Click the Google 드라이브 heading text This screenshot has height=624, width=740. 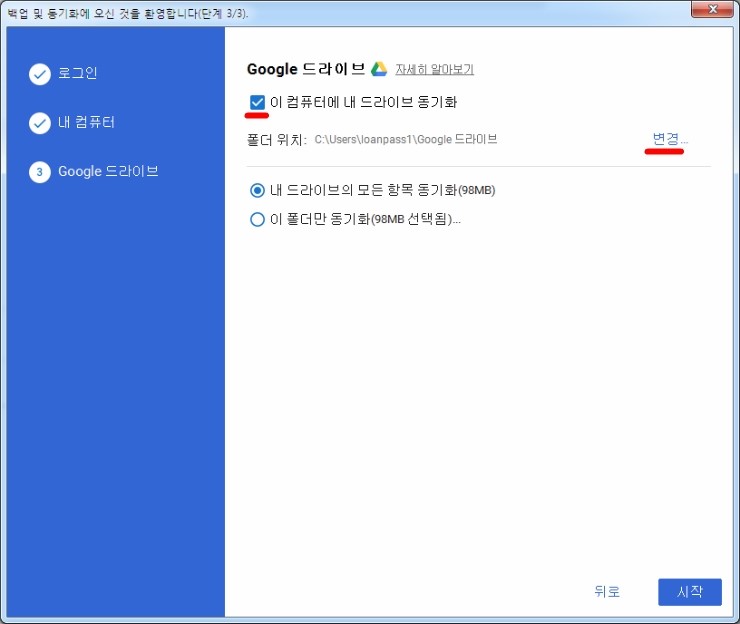[306, 69]
